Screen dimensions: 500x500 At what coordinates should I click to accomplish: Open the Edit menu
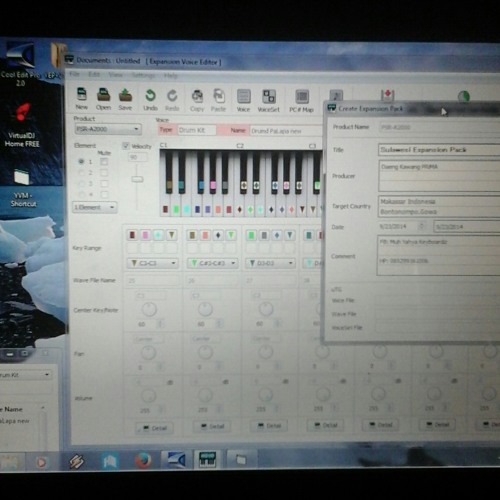point(94,74)
